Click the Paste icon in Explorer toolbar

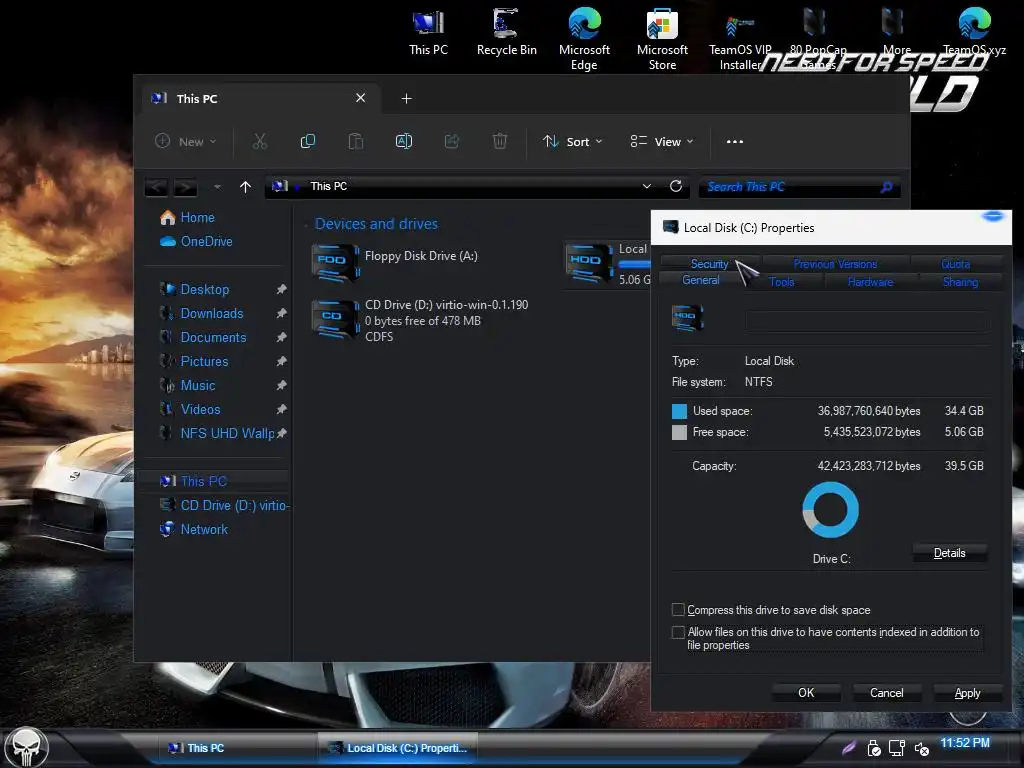[355, 141]
